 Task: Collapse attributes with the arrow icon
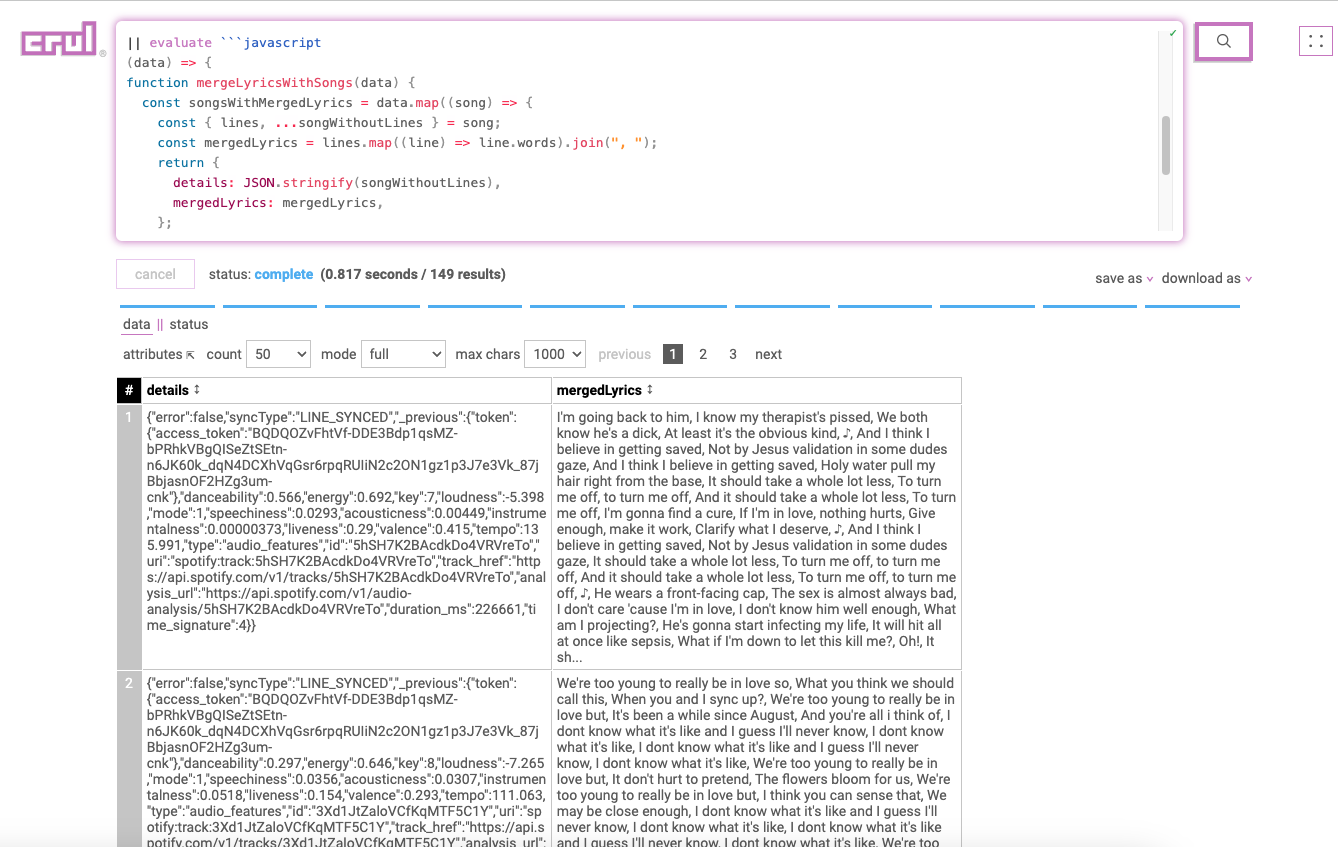click(x=190, y=355)
